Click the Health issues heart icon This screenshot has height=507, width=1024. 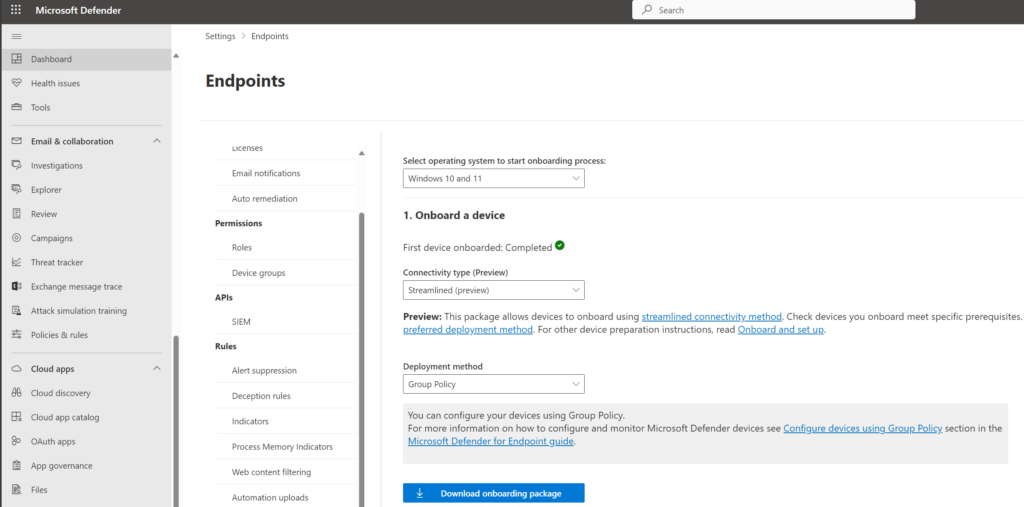pos(17,83)
